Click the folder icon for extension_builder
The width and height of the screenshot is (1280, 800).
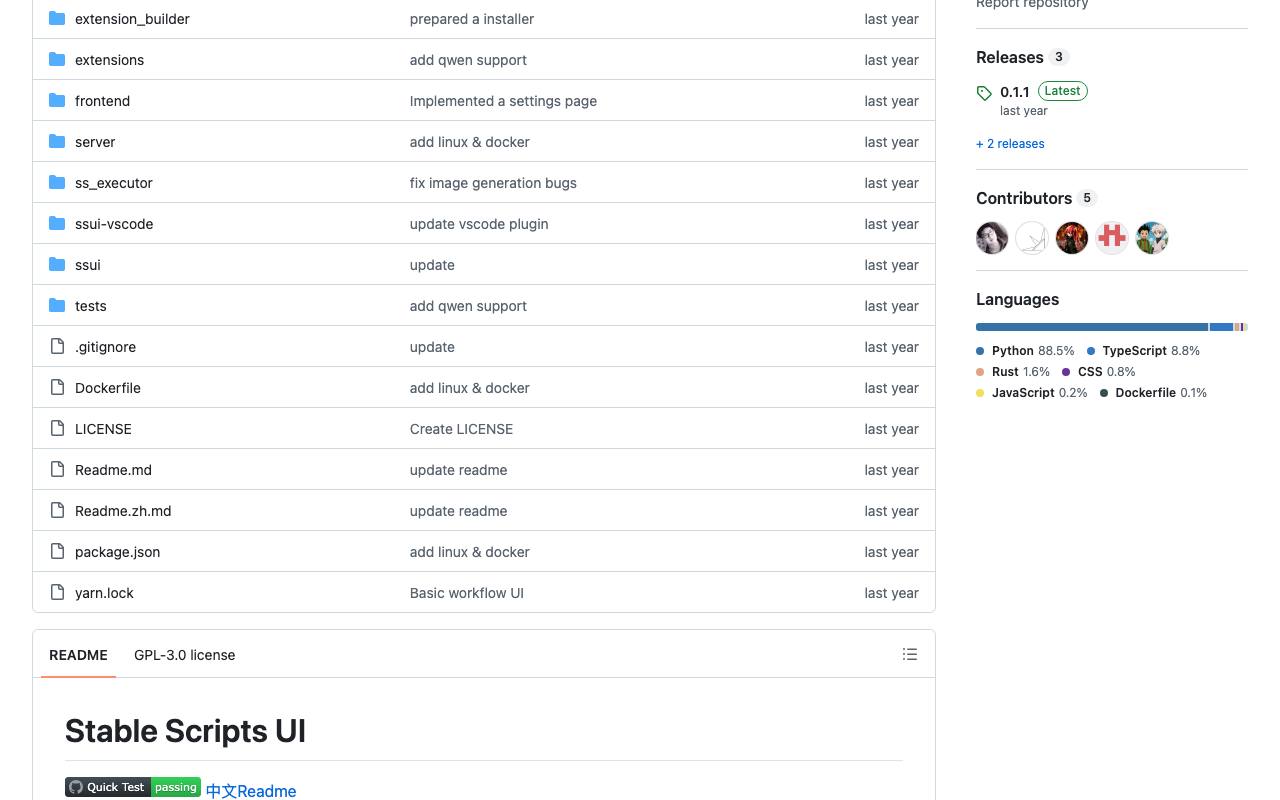pyautogui.click(x=57, y=19)
